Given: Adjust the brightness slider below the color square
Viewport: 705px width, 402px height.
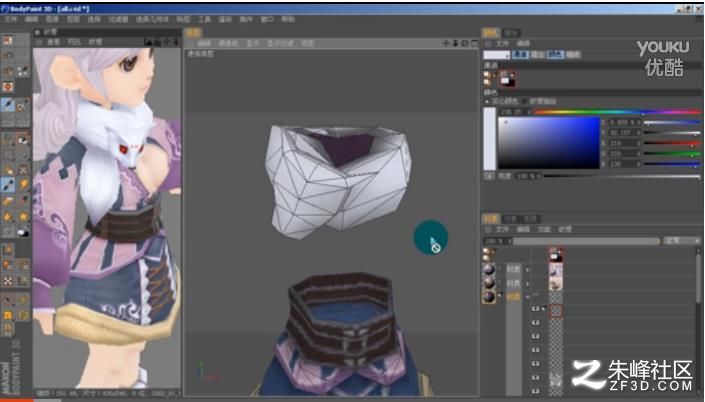Looking at the screenshot, I should coord(622,176).
